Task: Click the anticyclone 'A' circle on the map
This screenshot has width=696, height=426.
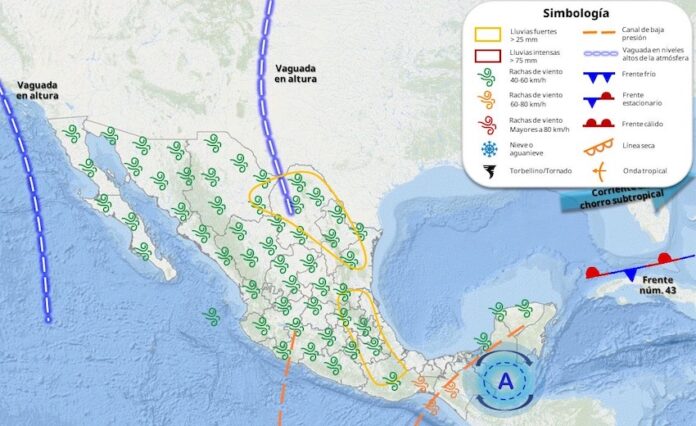Action: click(x=506, y=380)
